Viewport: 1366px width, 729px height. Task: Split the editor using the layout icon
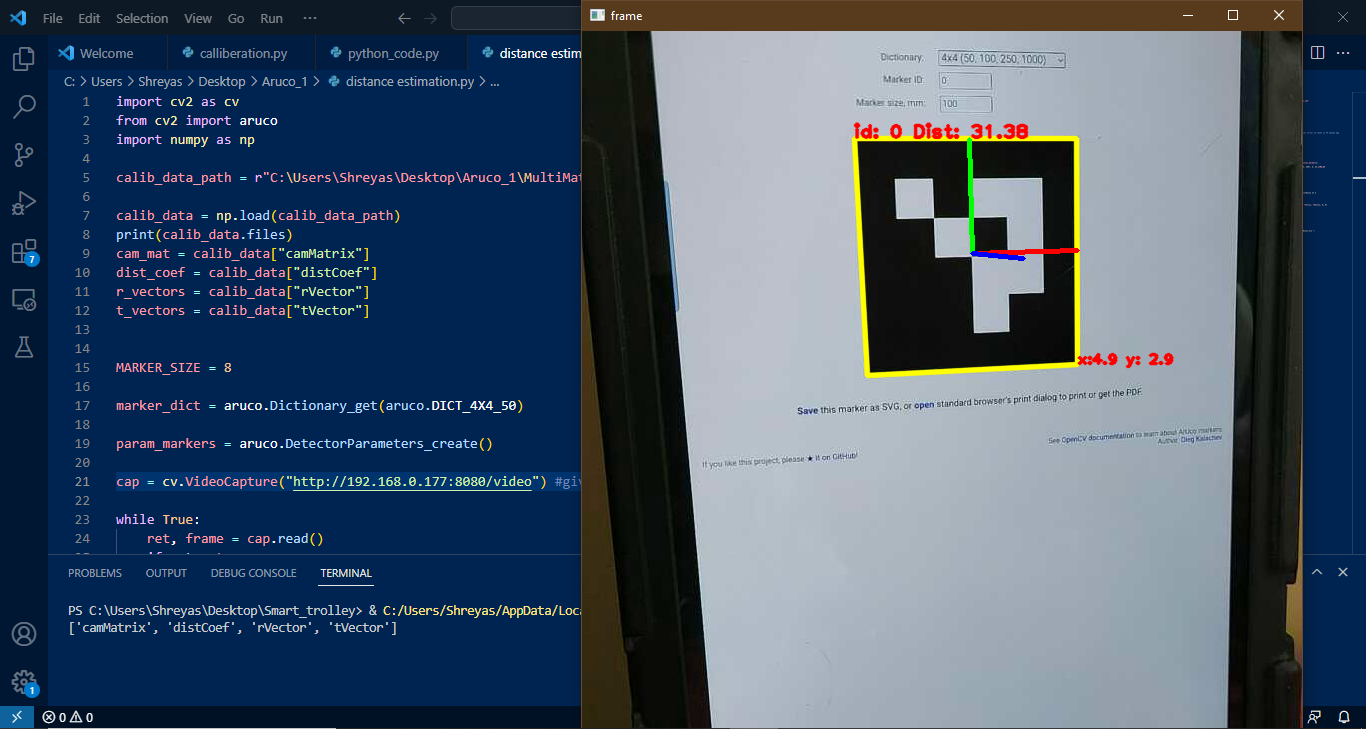(x=1317, y=52)
